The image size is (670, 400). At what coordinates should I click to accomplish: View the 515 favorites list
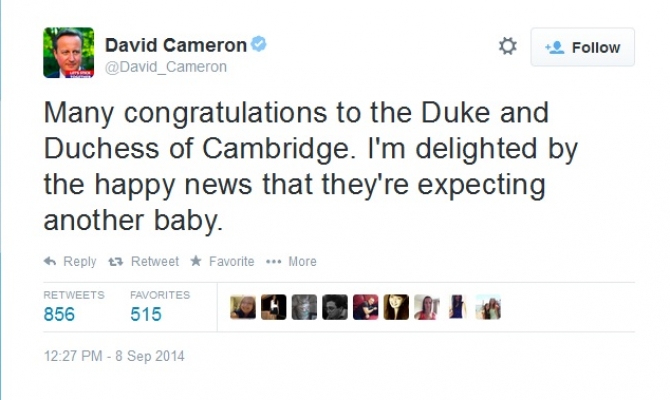click(146, 314)
